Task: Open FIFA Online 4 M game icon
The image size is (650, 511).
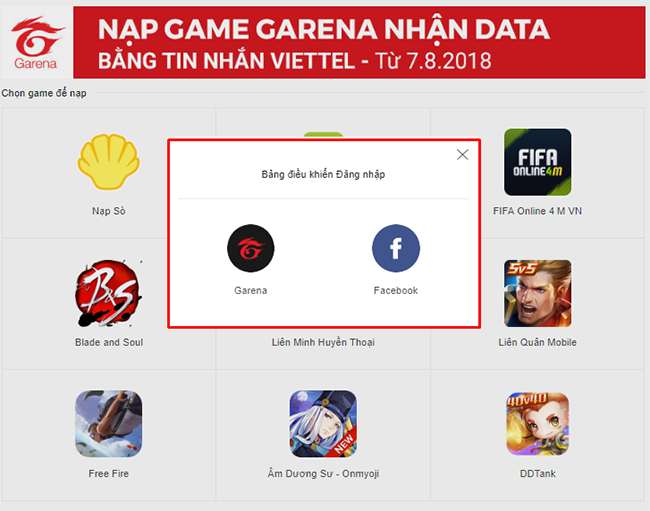Action: click(538, 162)
